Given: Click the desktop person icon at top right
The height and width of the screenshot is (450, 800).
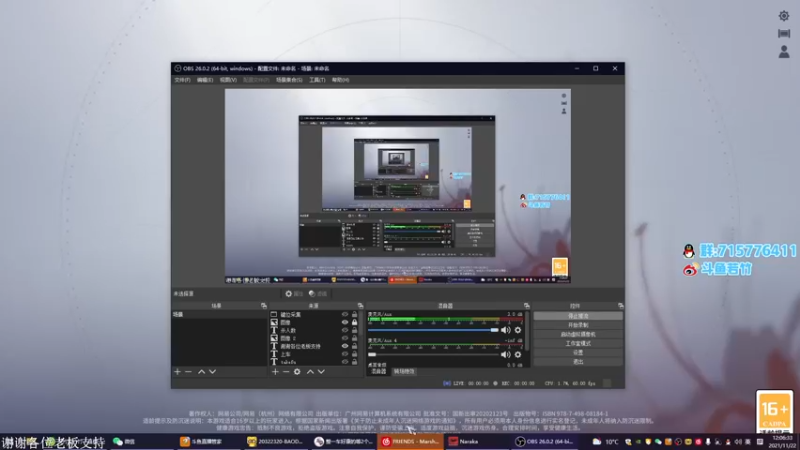Looking at the screenshot, I should (784, 52).
